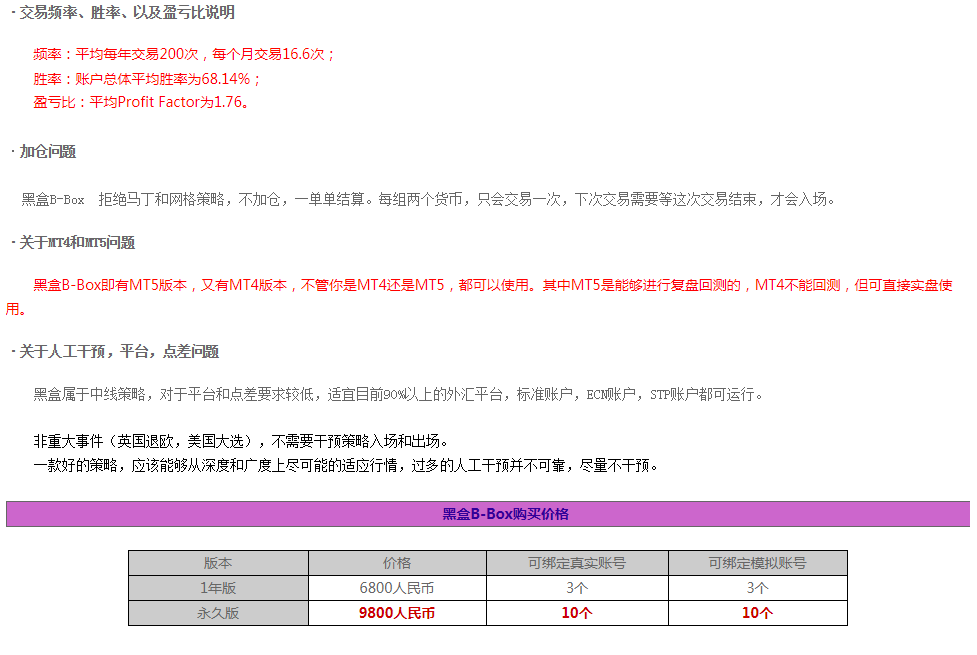Select the '9800人民币' price cell

tap(397, 613)
